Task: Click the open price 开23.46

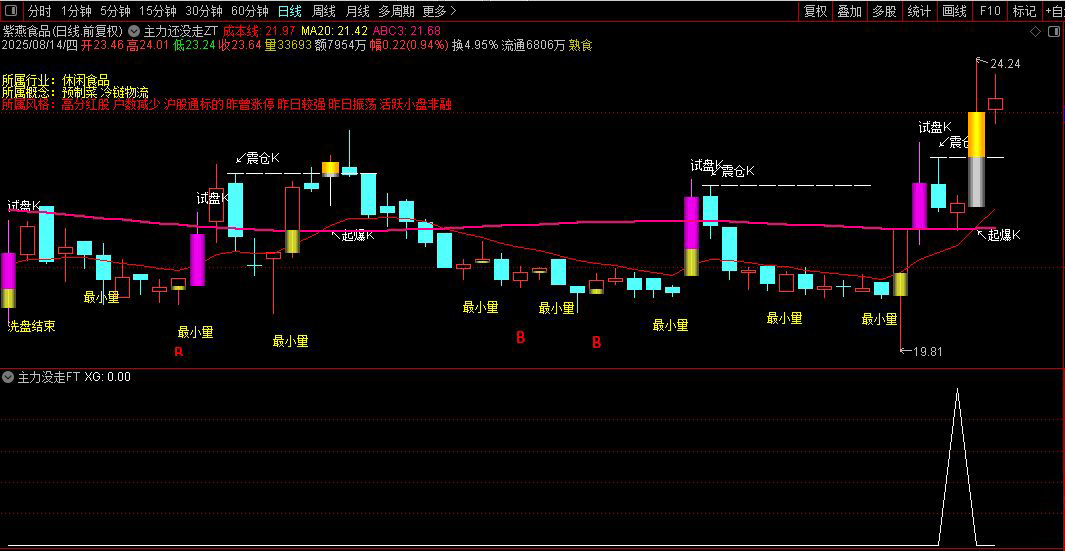Action: tap(102, 46)
